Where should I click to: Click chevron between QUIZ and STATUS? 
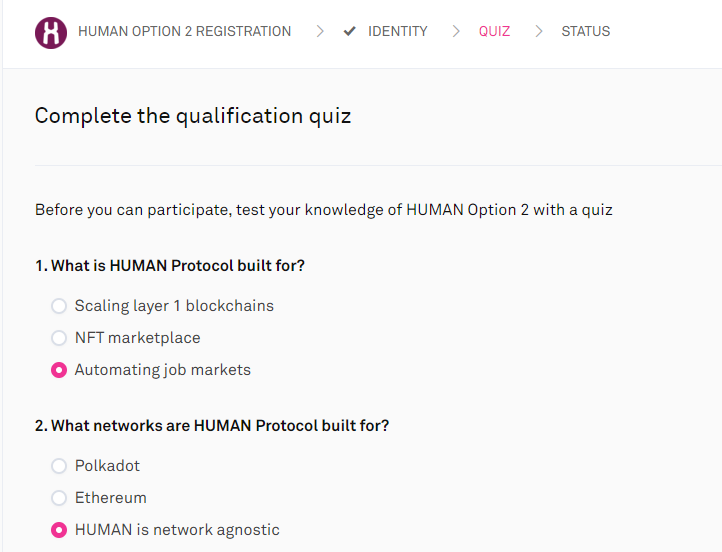538,31
